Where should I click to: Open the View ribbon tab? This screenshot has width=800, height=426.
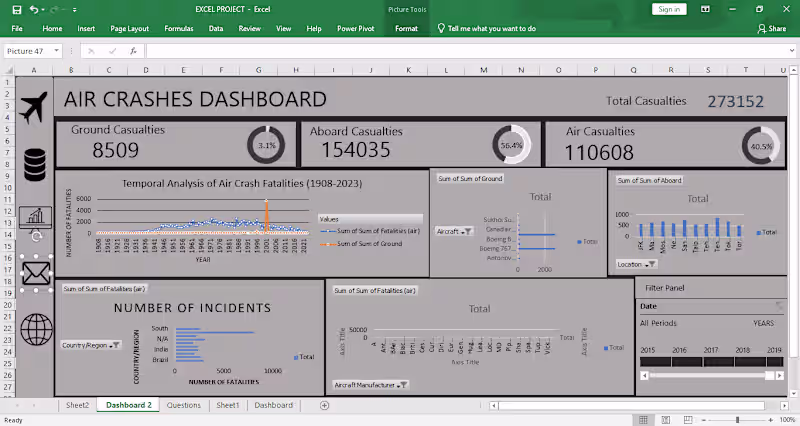[284, 29]
